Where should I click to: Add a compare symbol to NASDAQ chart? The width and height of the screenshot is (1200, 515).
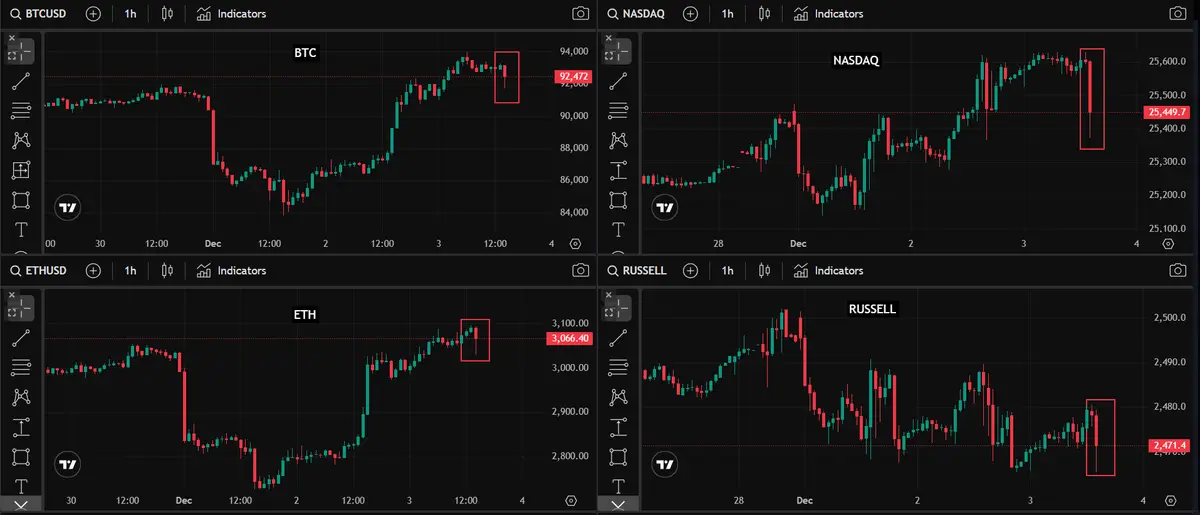(689, 14)
